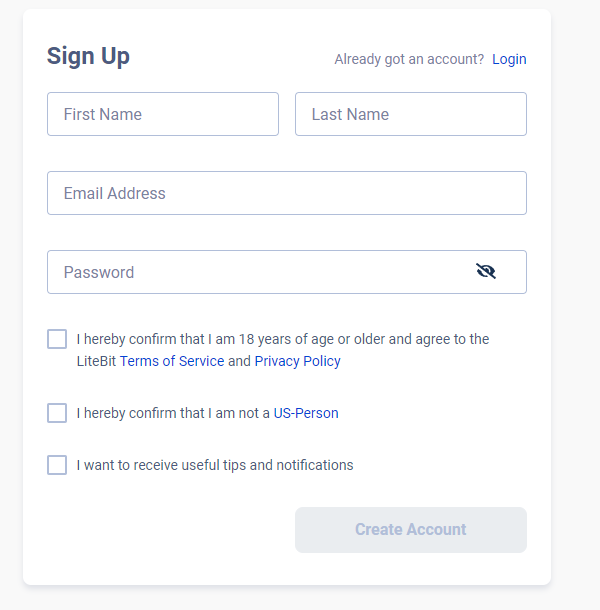Click into the Last Name field
Image resolution: width=600 pixels, height=610 pixels.
[x=411, y=114]
